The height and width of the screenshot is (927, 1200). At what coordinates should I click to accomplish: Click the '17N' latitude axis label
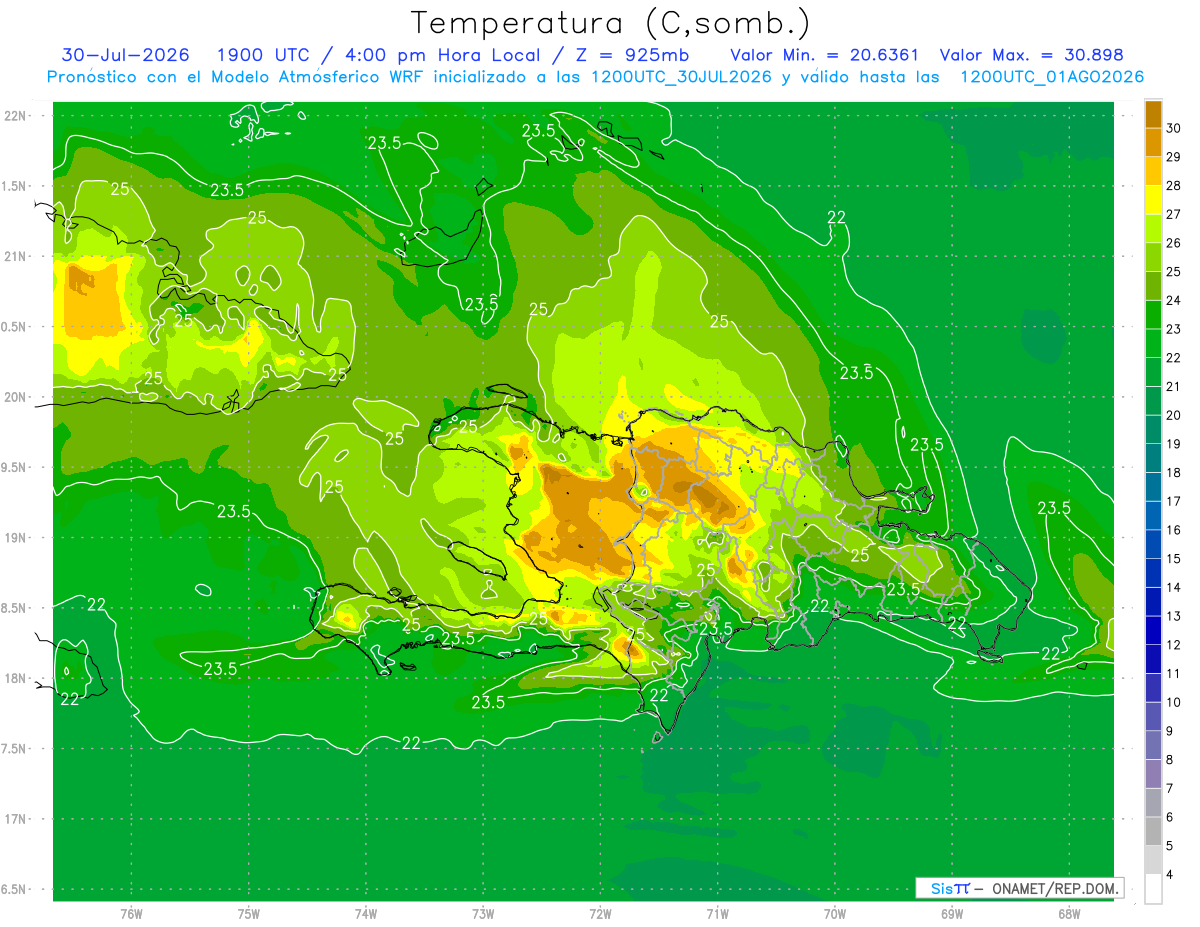(17, 819)
